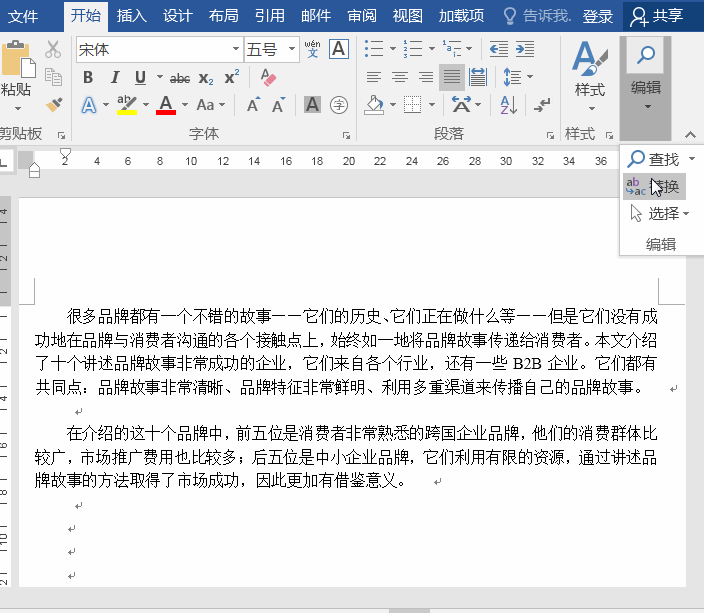Toggle Superscript x² formatting
Viewport: 704px width, 613px height.
point(232,77)
